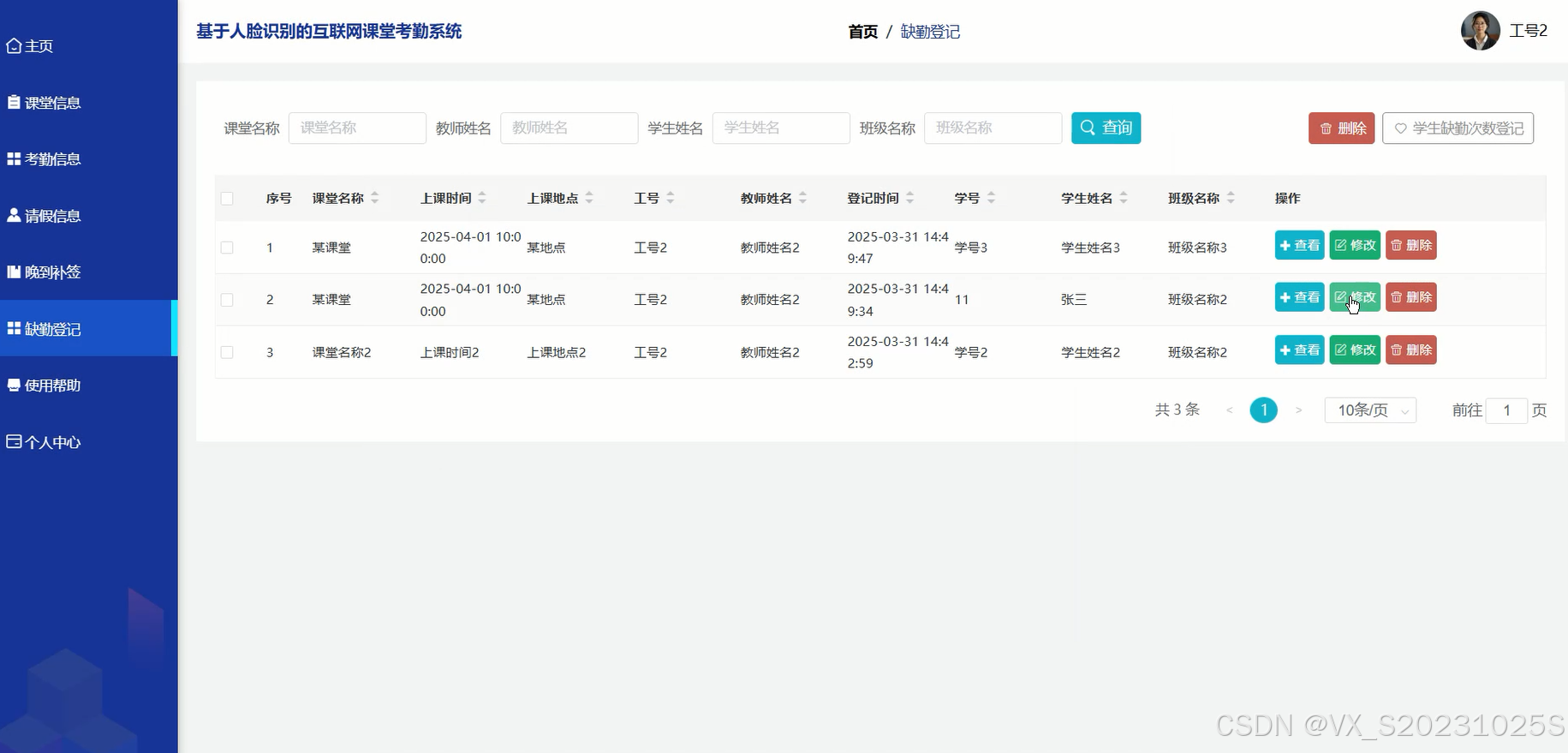Open 课堂信息 in the sidebar
Viewport: 1568px width, 753px height.
pos(44,103)
